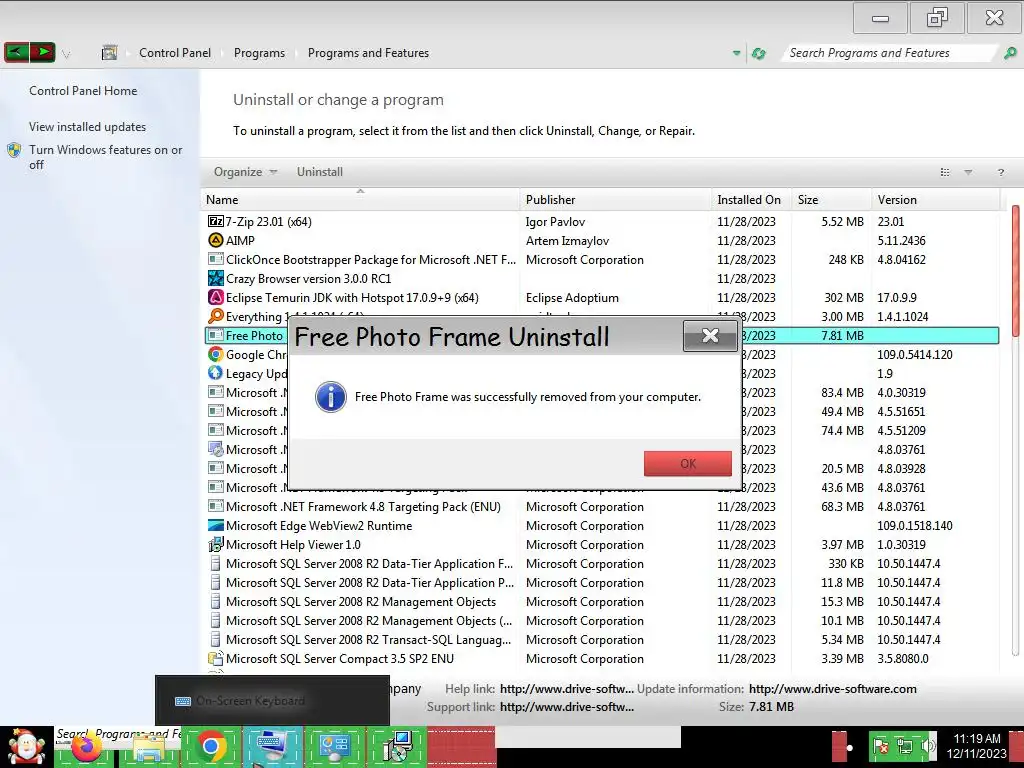Select Microsoft SQL Server 2008 R2 Management Objects
Viewport: 1024px width, 768px height.
(360, 601)
